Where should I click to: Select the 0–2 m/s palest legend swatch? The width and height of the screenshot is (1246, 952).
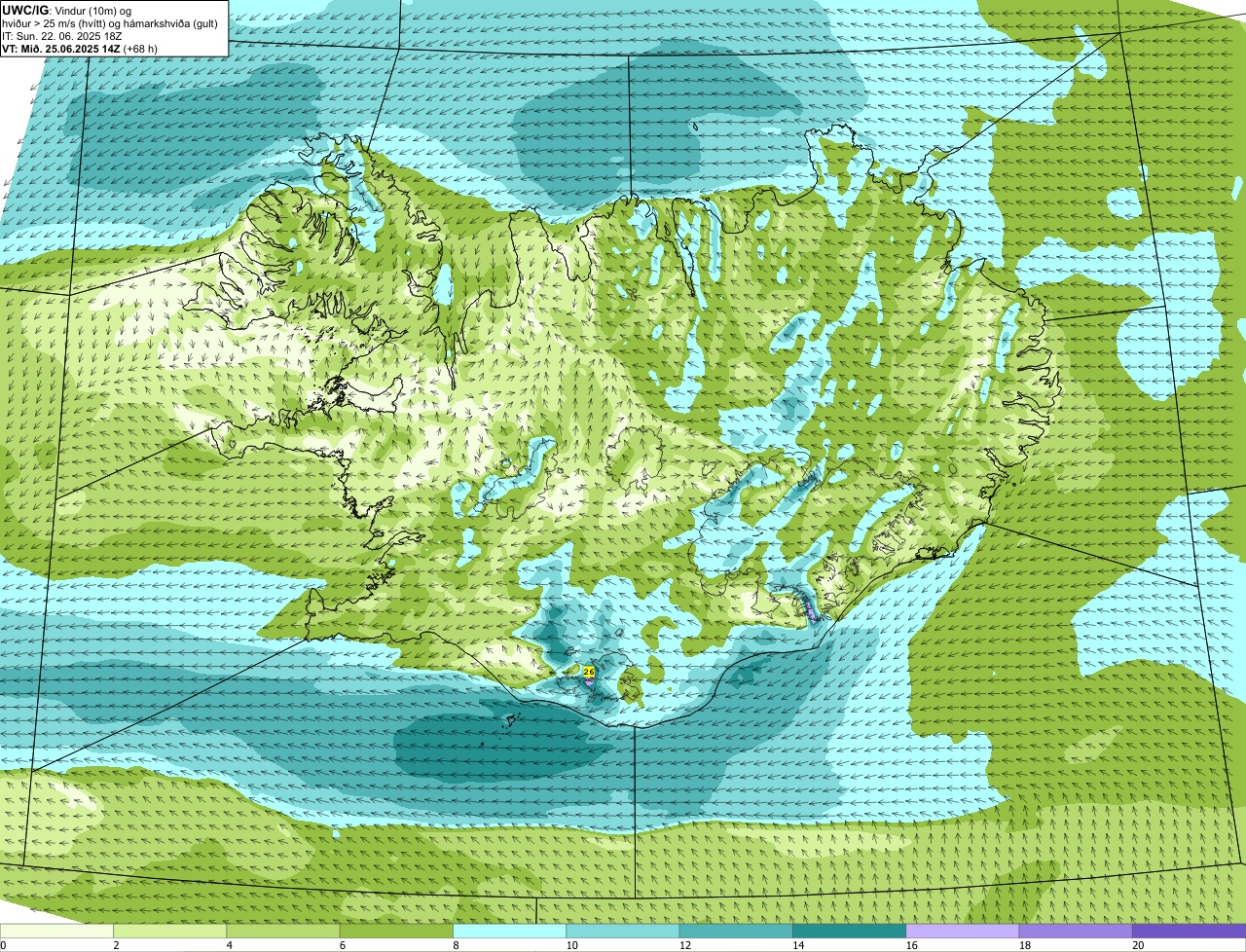tap(57, 931)
